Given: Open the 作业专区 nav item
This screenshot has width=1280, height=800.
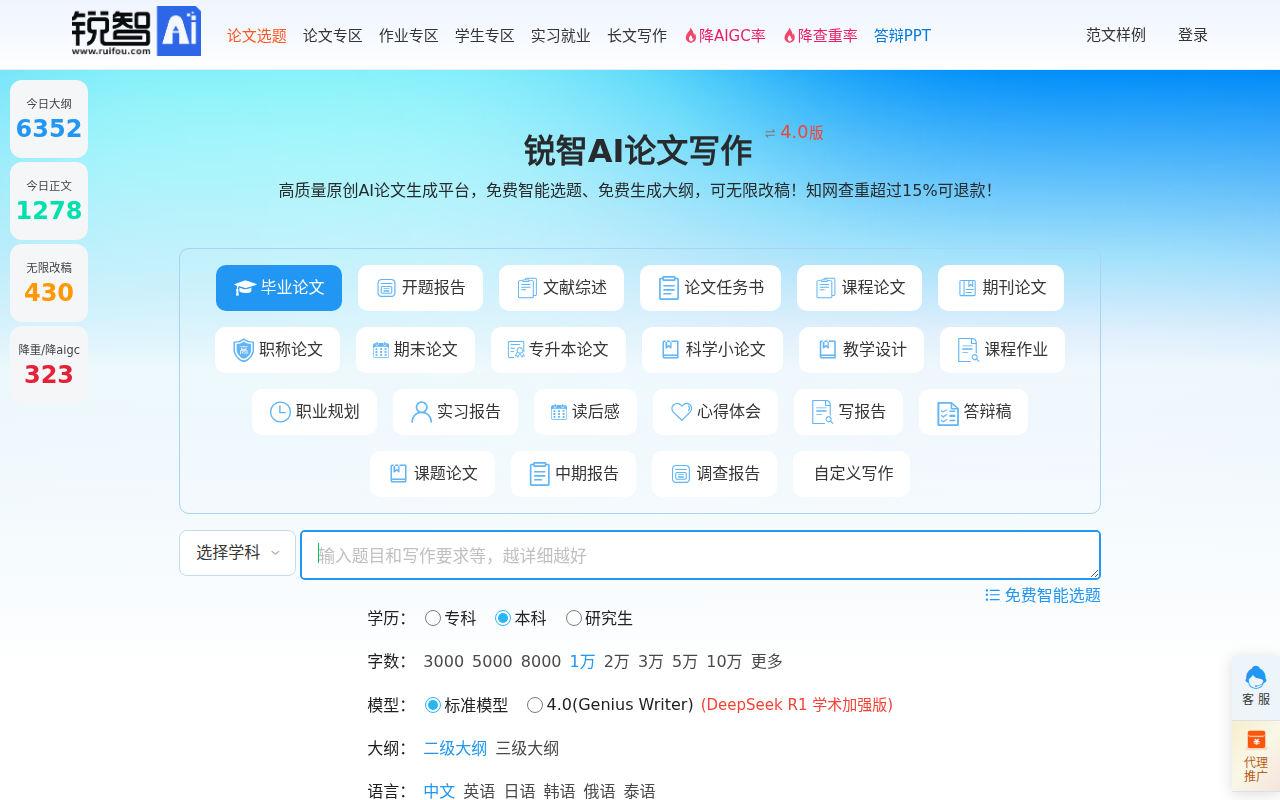Looking at the screenshot, I should point(409,36).
